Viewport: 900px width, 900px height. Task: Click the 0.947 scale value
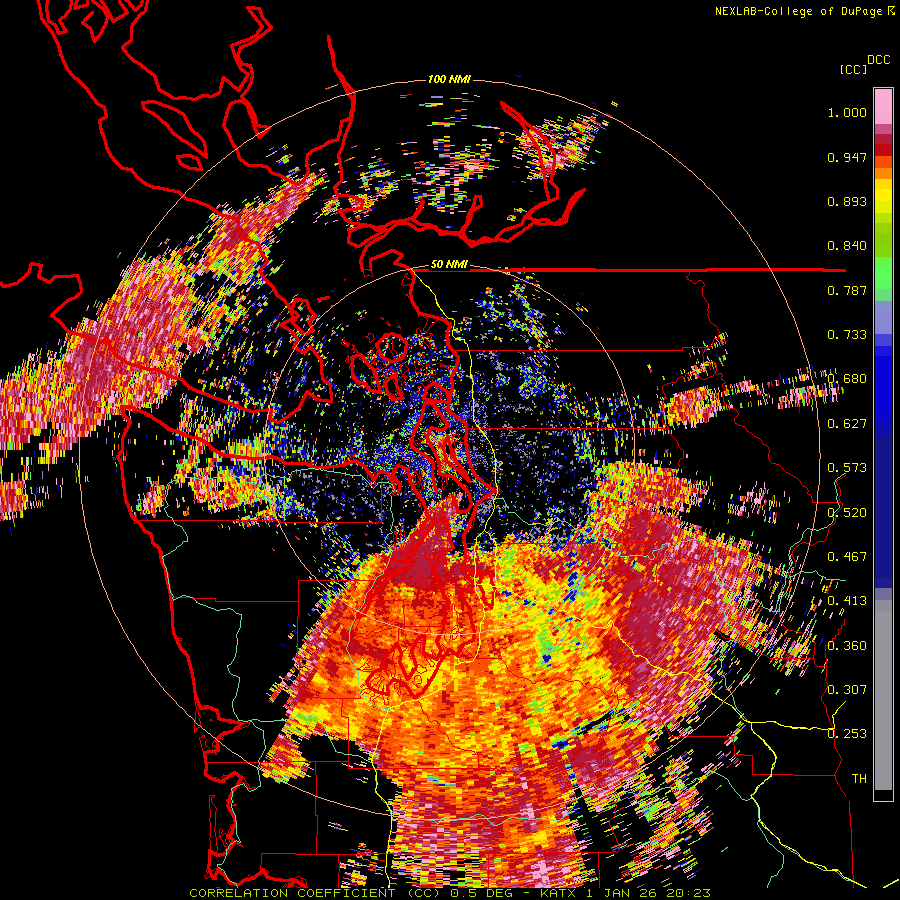point(847,157)
